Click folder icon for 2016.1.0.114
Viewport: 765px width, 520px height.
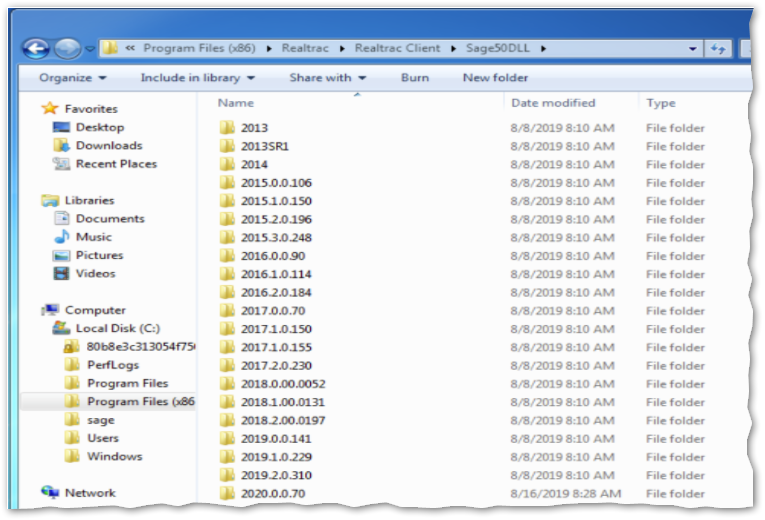coord(227,274)
